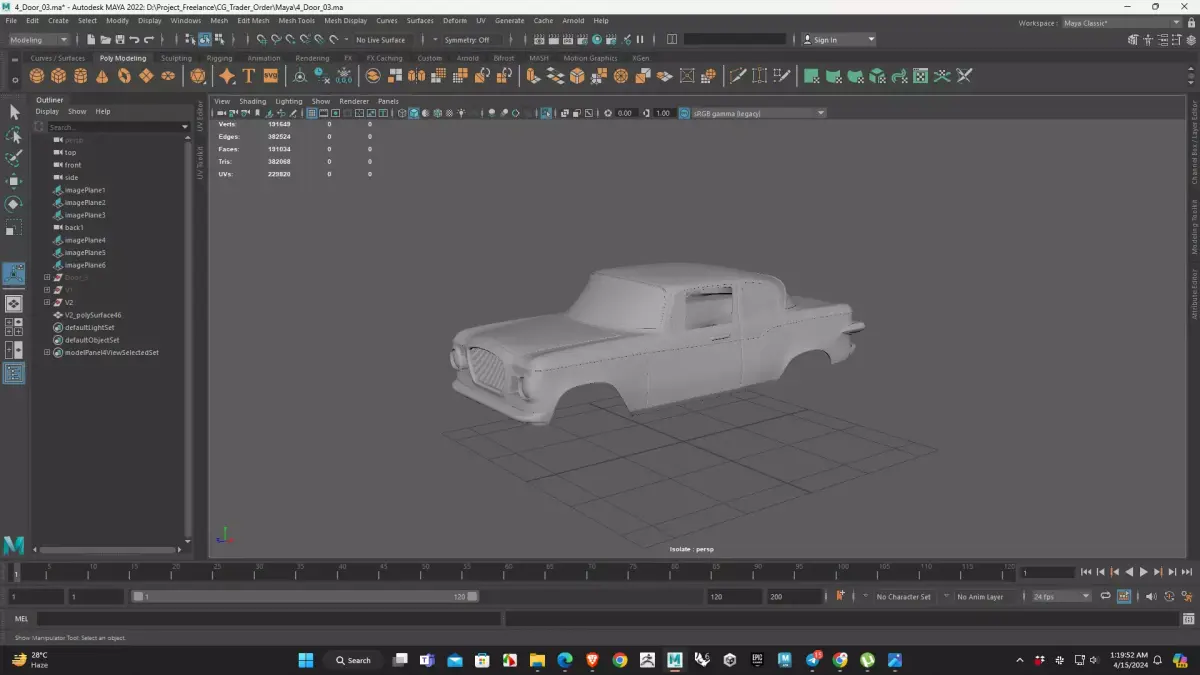Click the undo arrow icon
The width and height of the screenshot is (1200, 675).
point(134,40)
